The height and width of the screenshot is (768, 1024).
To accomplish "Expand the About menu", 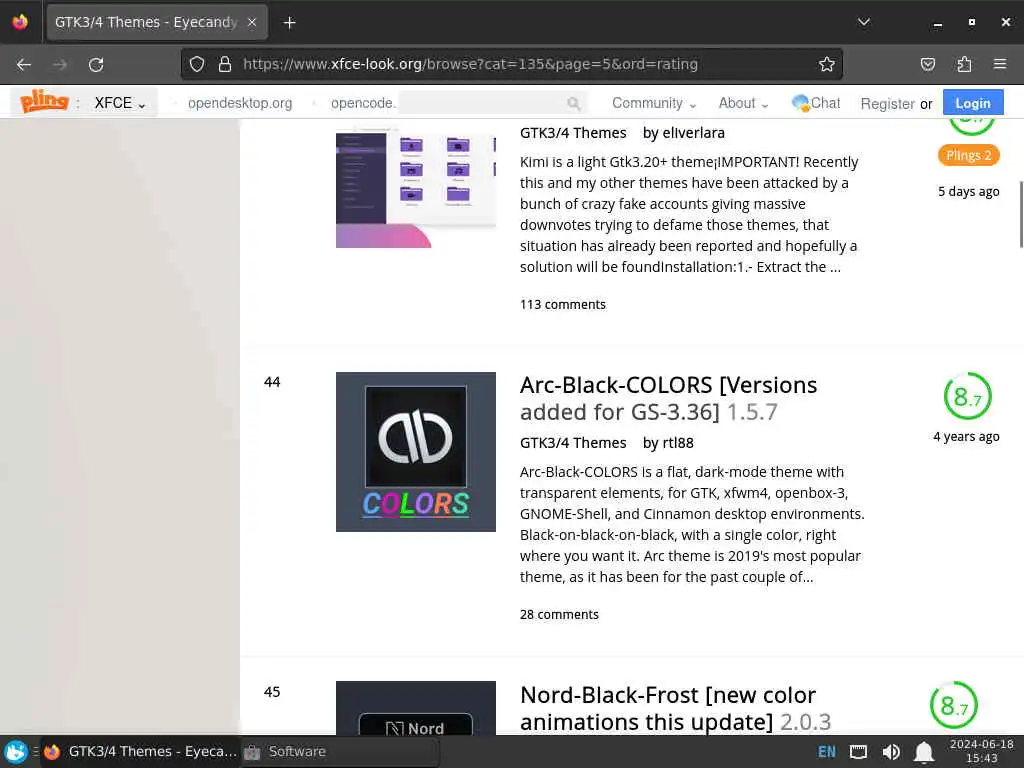I will [743, 103].
